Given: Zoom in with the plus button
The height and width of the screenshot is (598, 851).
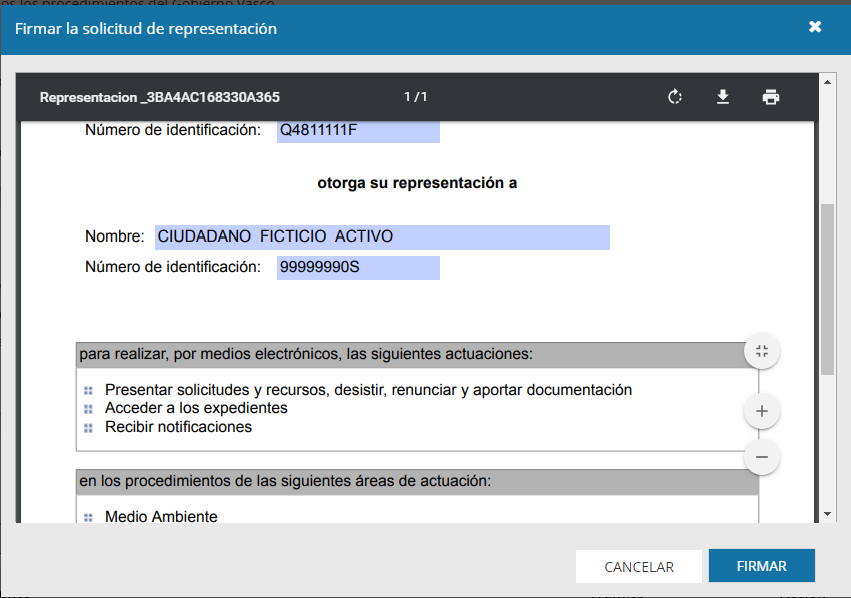Looking at the screenshot, I should click(762, 411).
